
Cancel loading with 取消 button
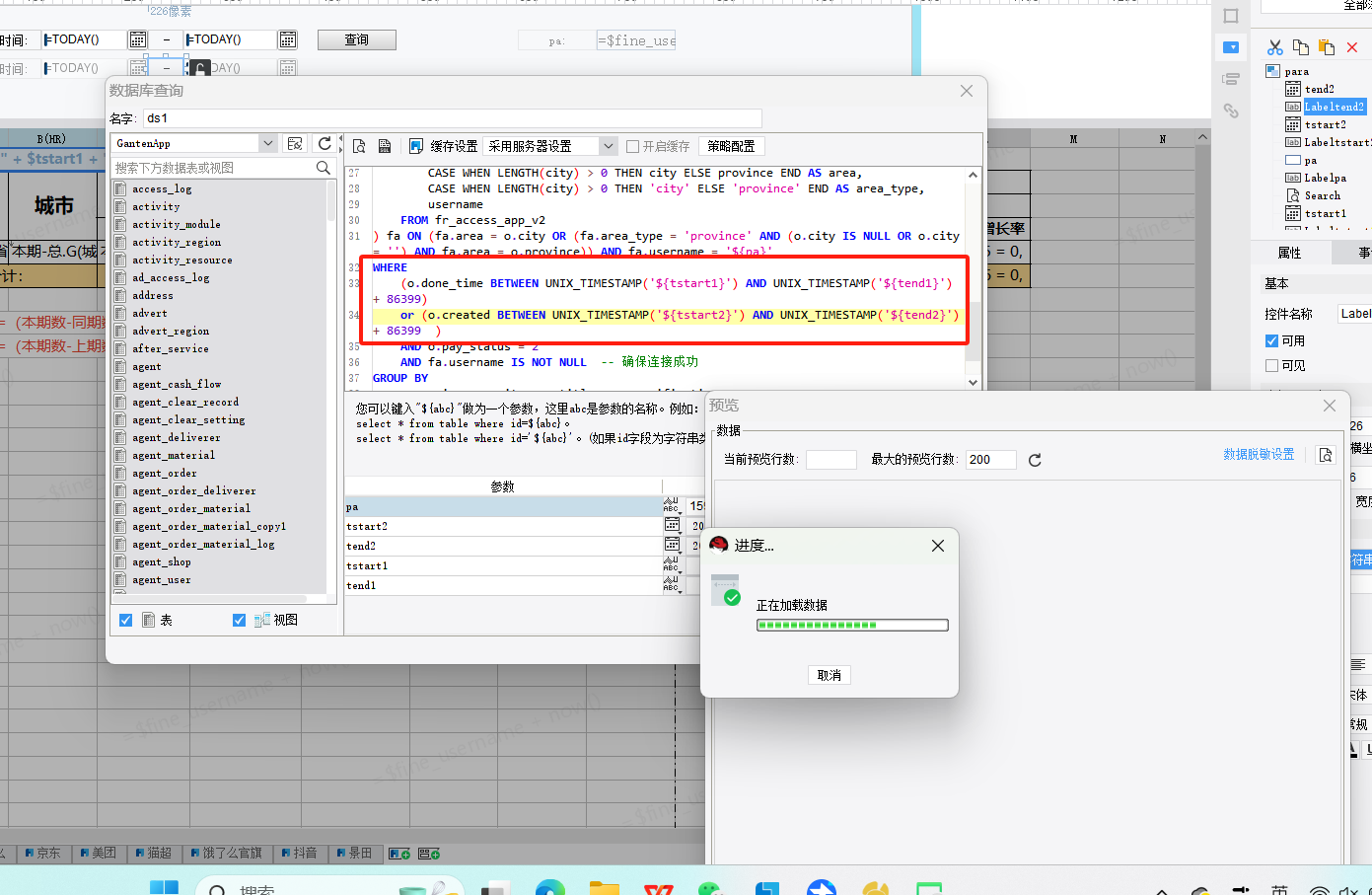pos(829,675)
